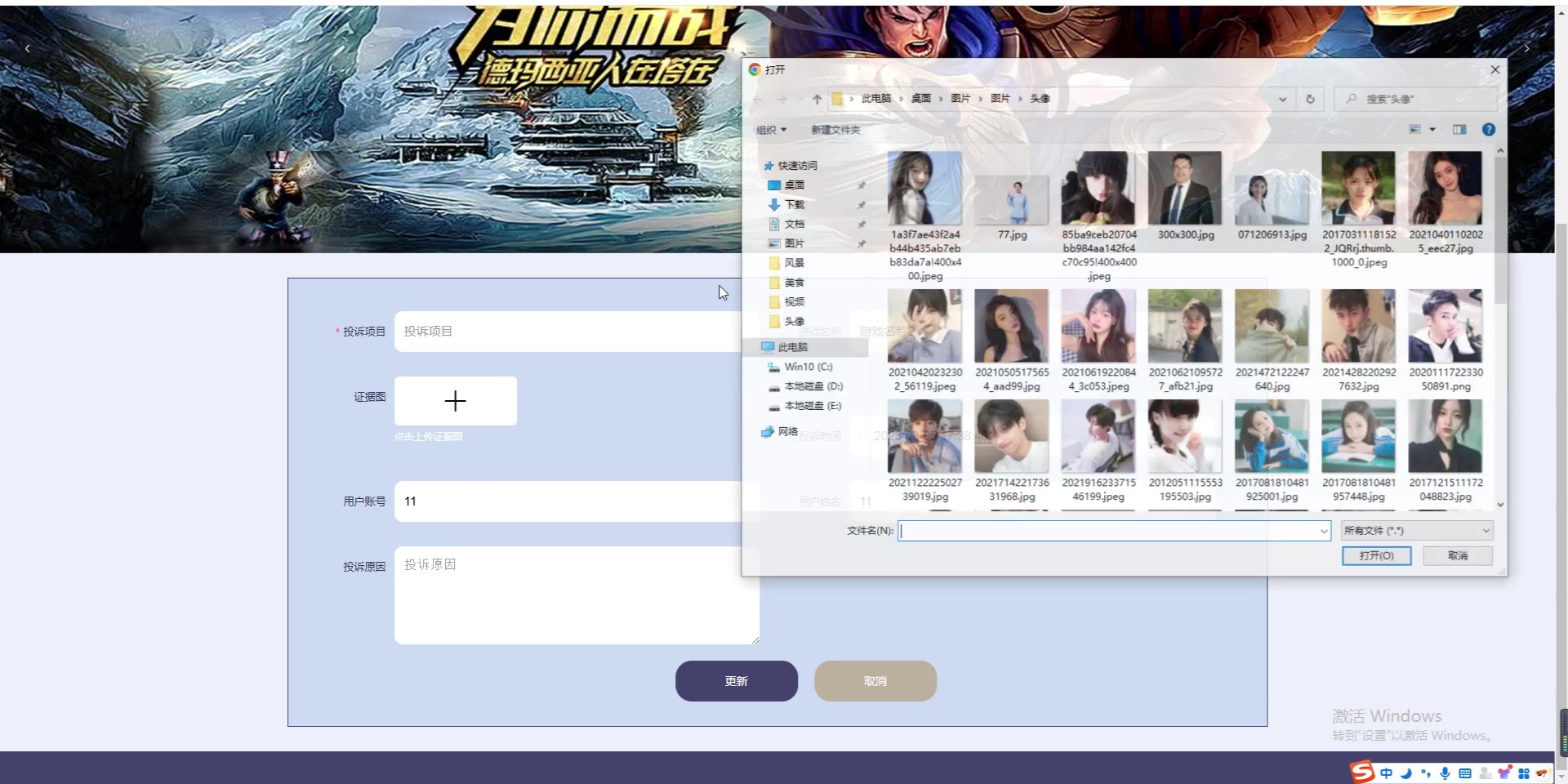Viewport: 1568px width, 784px height.
Task: Click the change view icon
Action: (1415, 129)
